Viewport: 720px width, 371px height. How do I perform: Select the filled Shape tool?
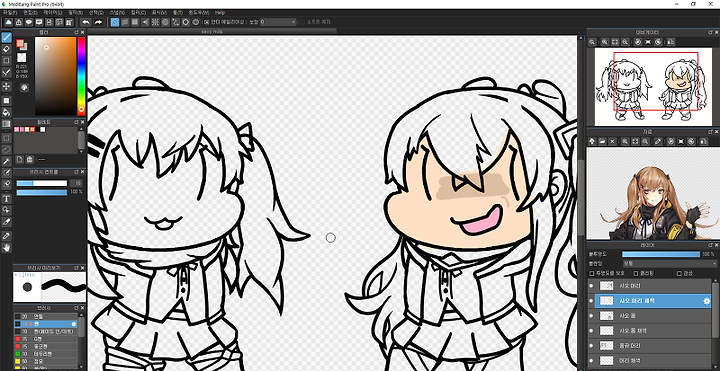click(6, 101)
